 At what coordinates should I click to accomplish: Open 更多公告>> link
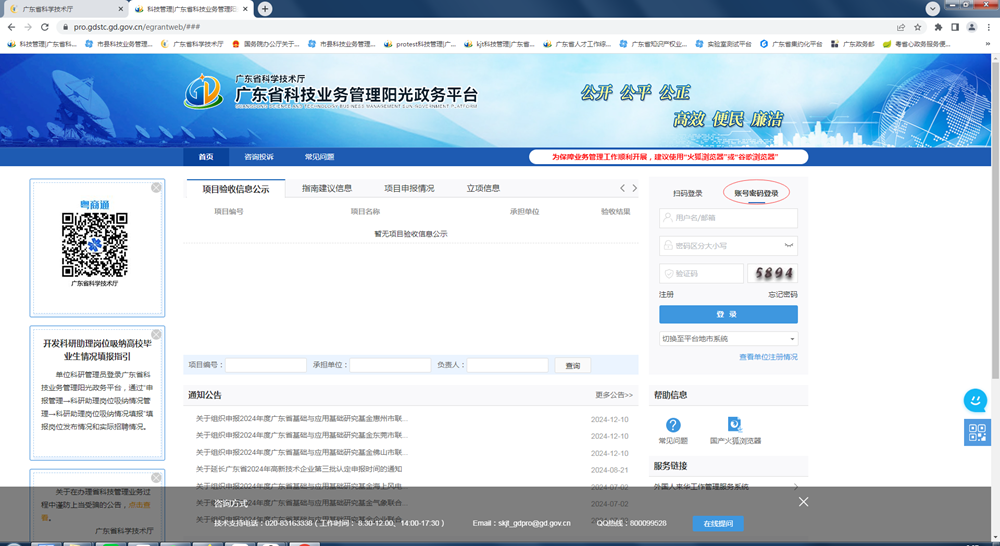point(614,395)
